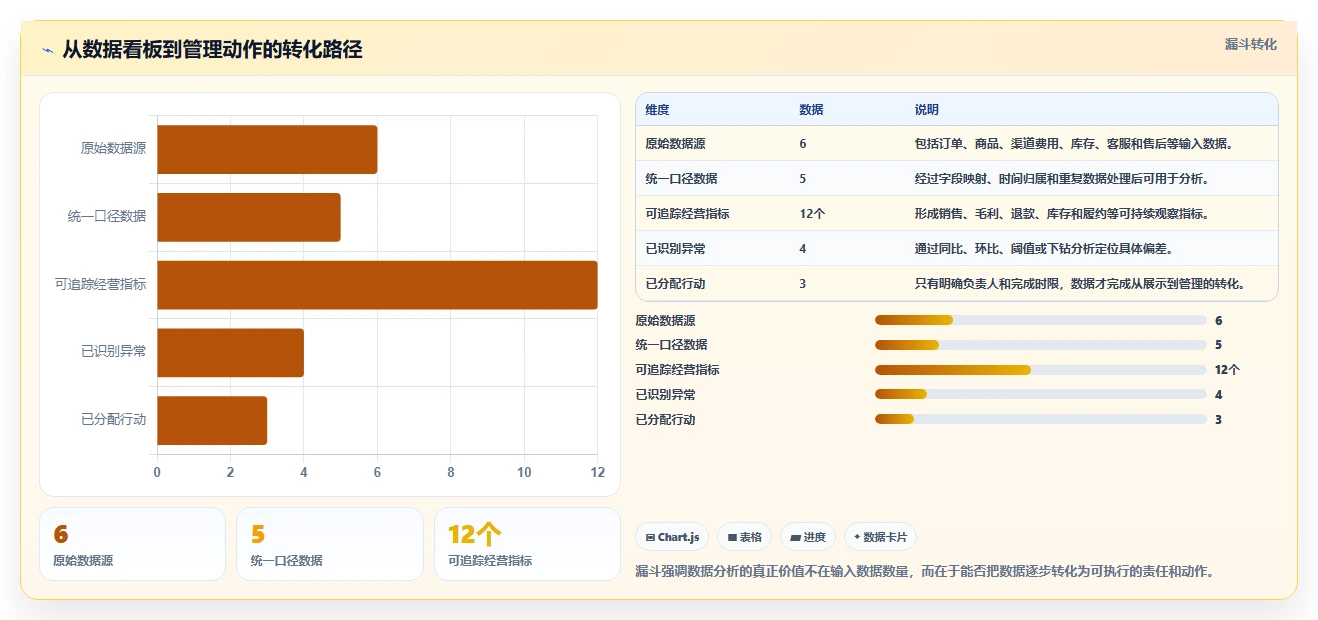Click the footer note starting 漏斗强调数据分析
The image size is (1318, 620).
tap(925, 572)
